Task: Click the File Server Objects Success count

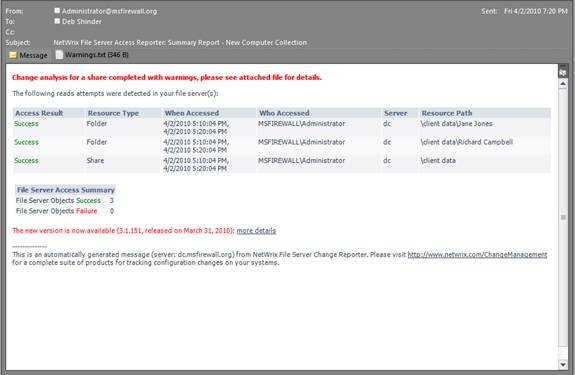Action: 111,200
